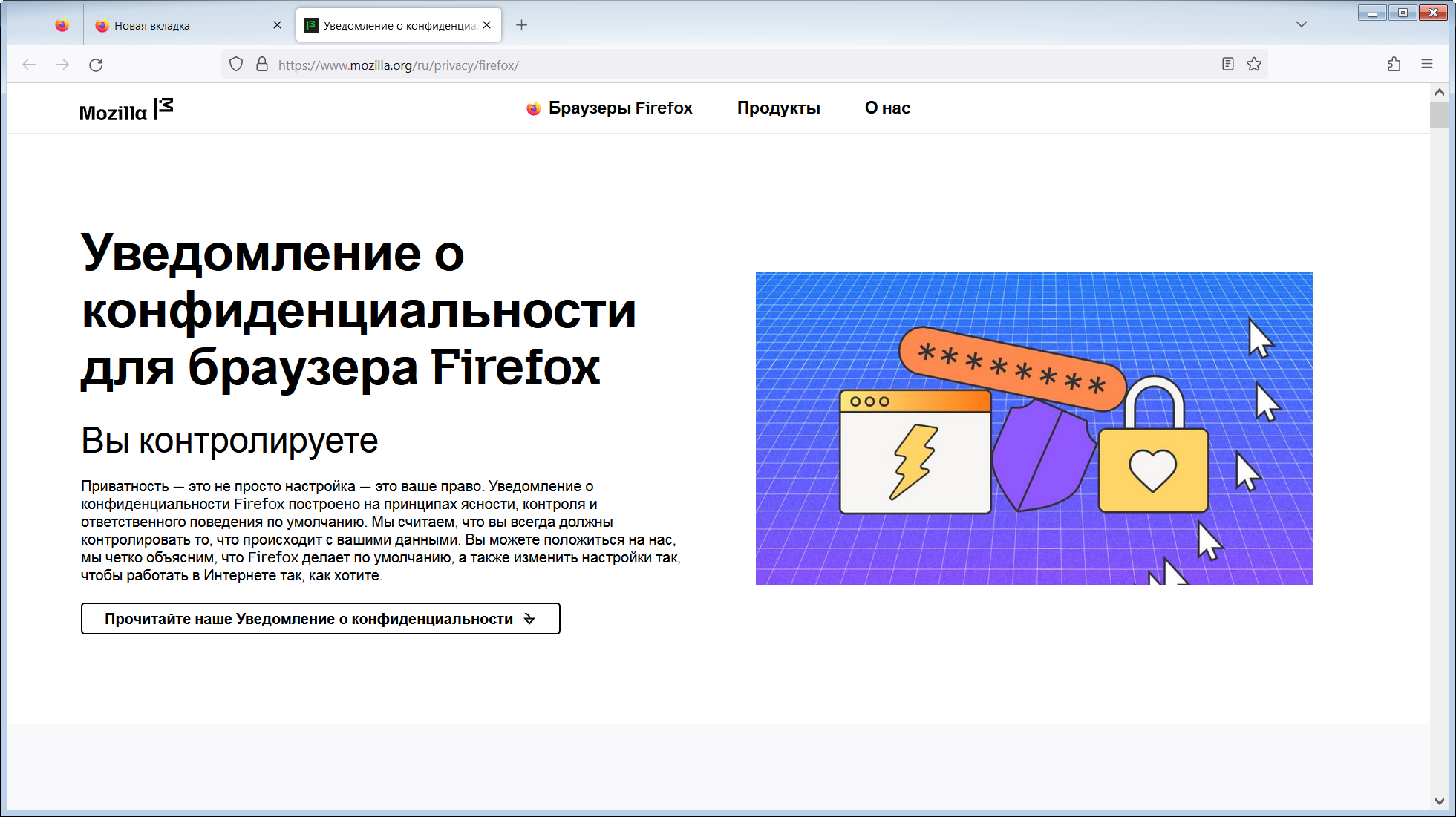Reload the current page

[96, 65]
